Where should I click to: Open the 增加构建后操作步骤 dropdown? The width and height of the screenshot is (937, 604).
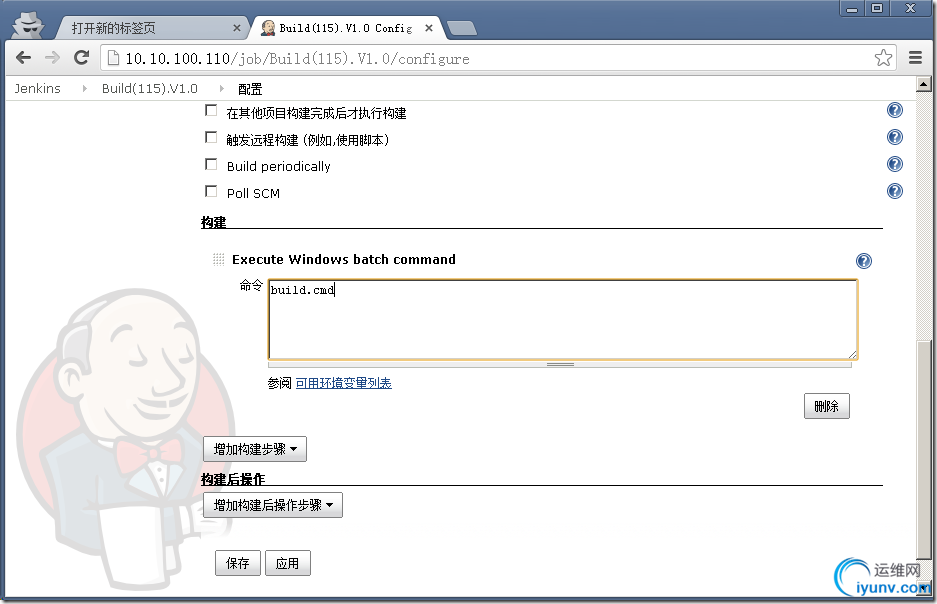pyautogui.click(x=273, y=505)
